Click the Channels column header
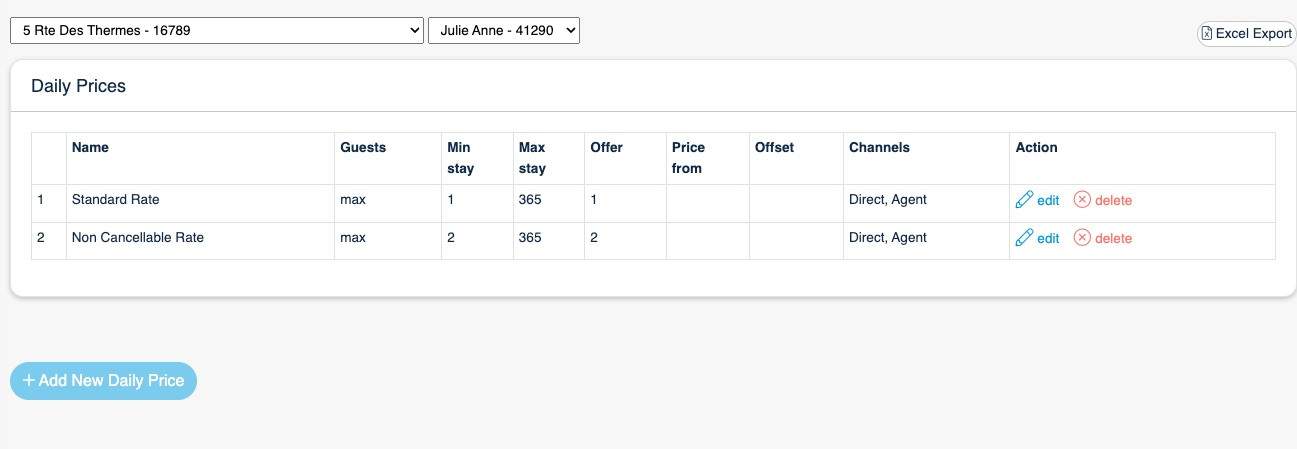This screenshot has width=1297, height=449. (879, 147)
